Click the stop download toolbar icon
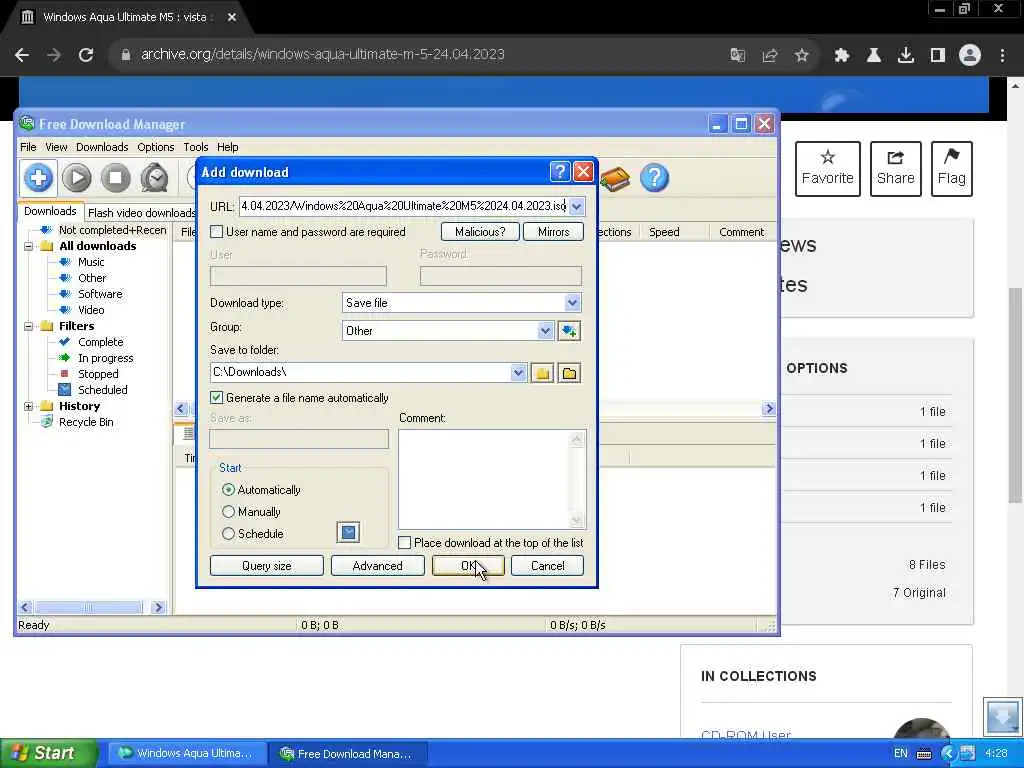 116,178
